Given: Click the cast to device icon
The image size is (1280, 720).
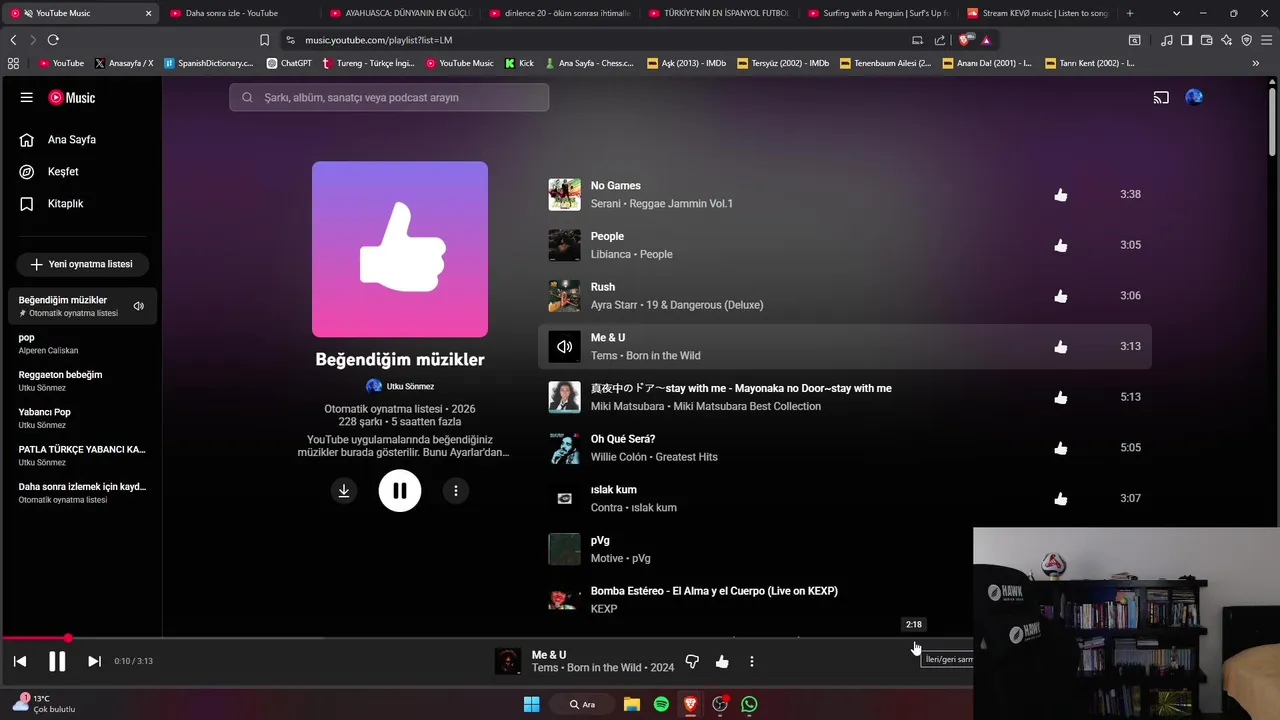Looking at the screenshot, I should pyautogui.click(x=1161, y=97).
